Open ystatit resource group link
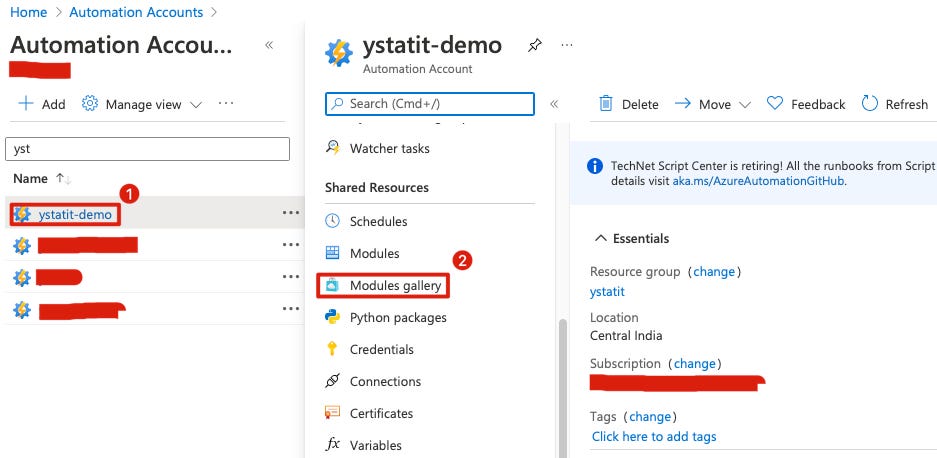Screen dimensions: 937x458 607,292
